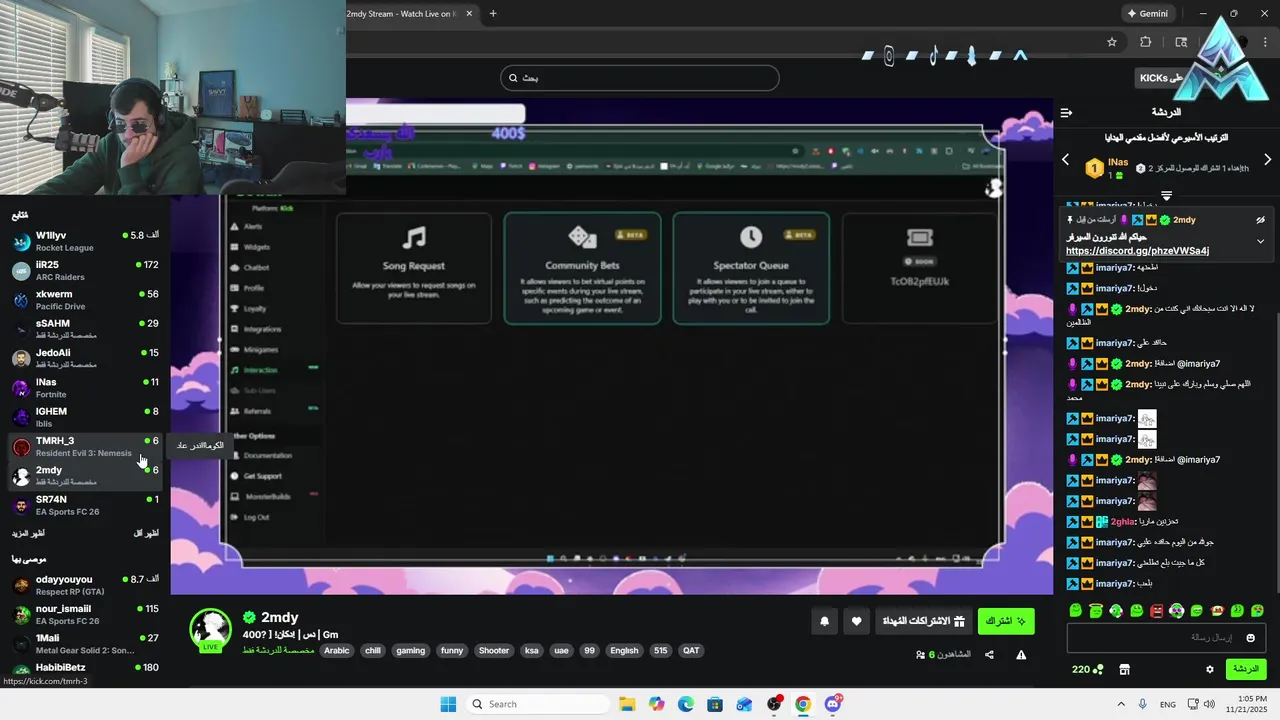
Task: Collapse the chat panel
Action: pyautogui.click(x=1066, y=112)
